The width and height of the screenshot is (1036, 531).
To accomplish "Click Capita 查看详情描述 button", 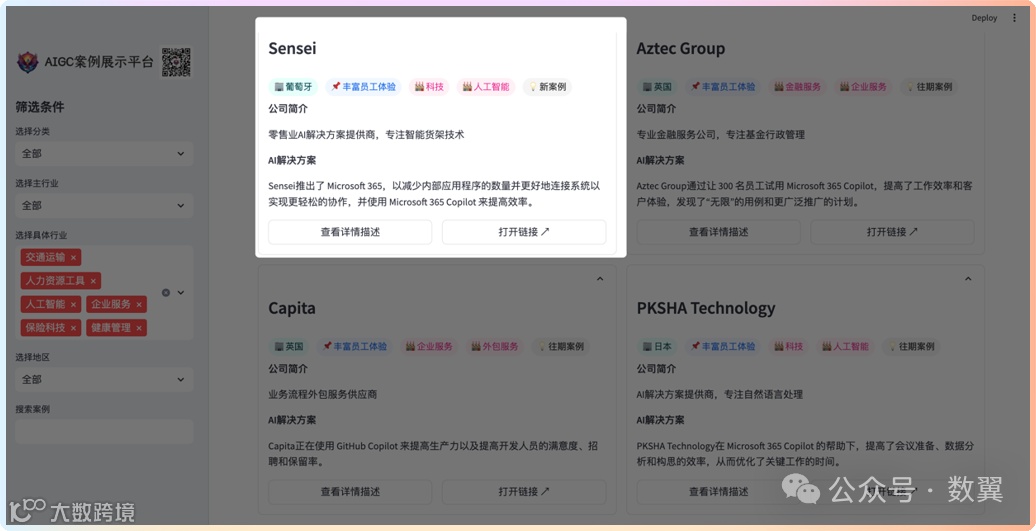I will [x=350, y=492].
